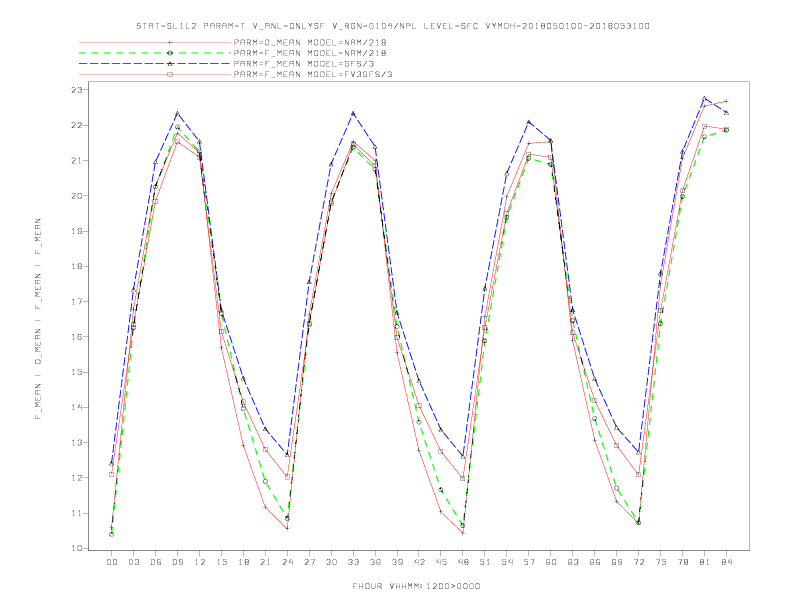Click blue GFS triangle data point at hour 33

353,114
